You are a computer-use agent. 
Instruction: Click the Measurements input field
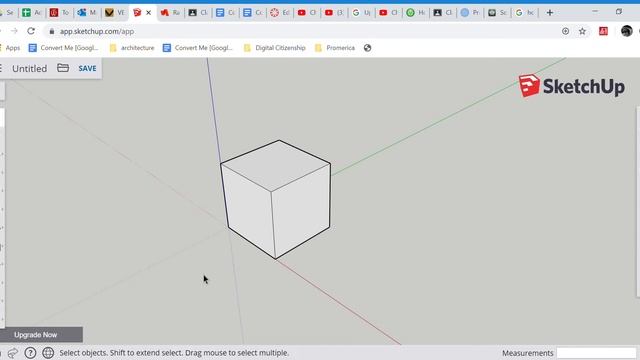pos(596,353)
